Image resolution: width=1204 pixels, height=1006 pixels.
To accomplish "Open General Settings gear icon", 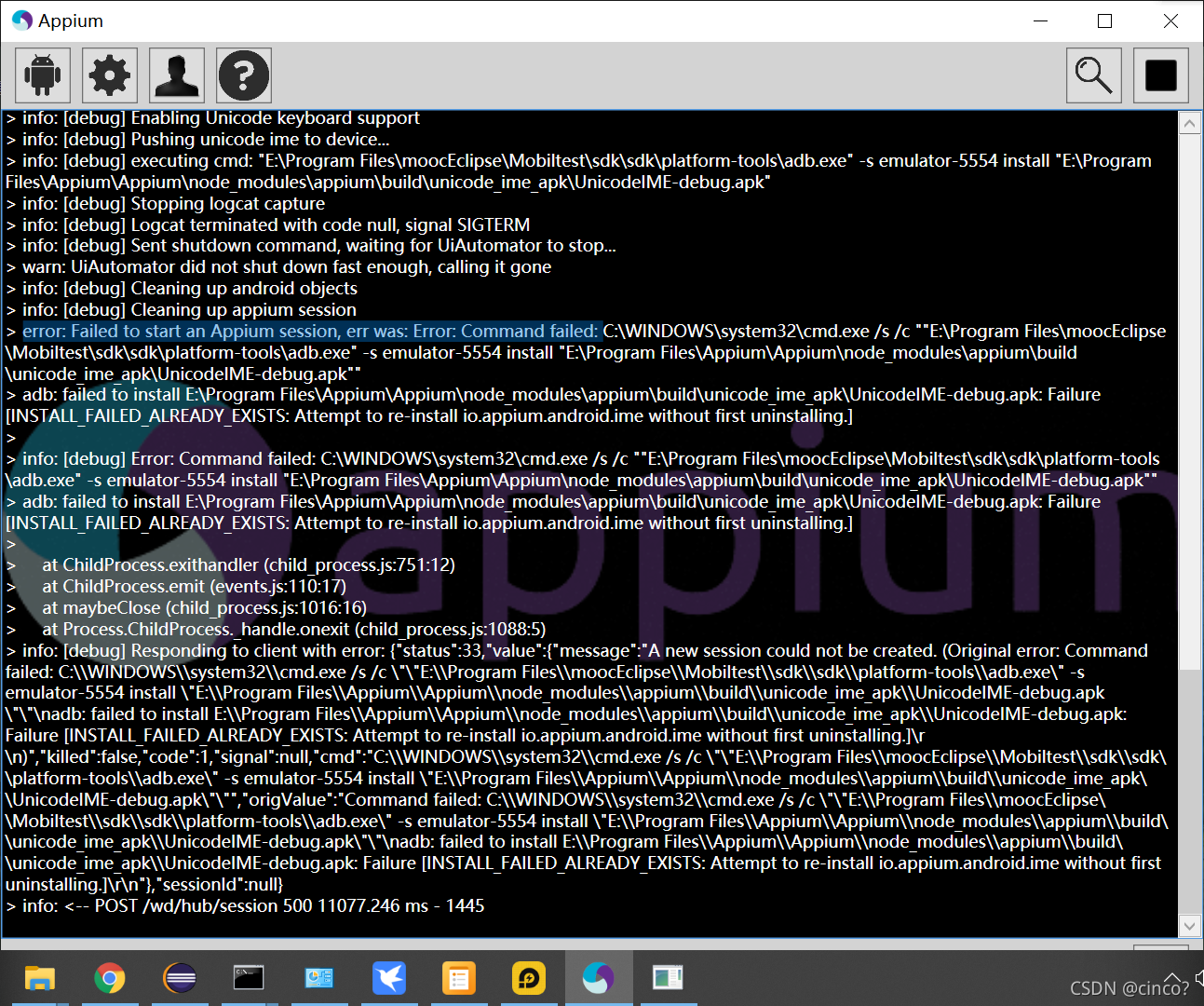I will click(110, 75).
